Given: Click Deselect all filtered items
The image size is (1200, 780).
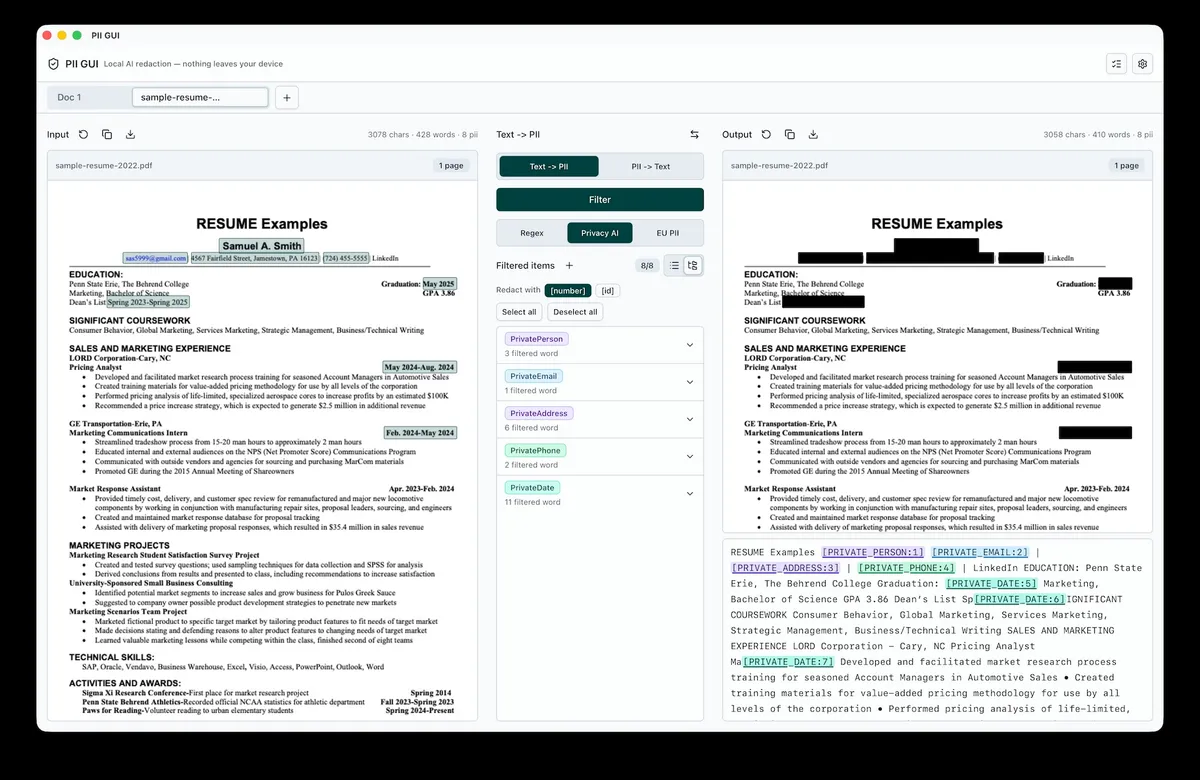Looking at the screenshot, I should [x=575, y=312].
